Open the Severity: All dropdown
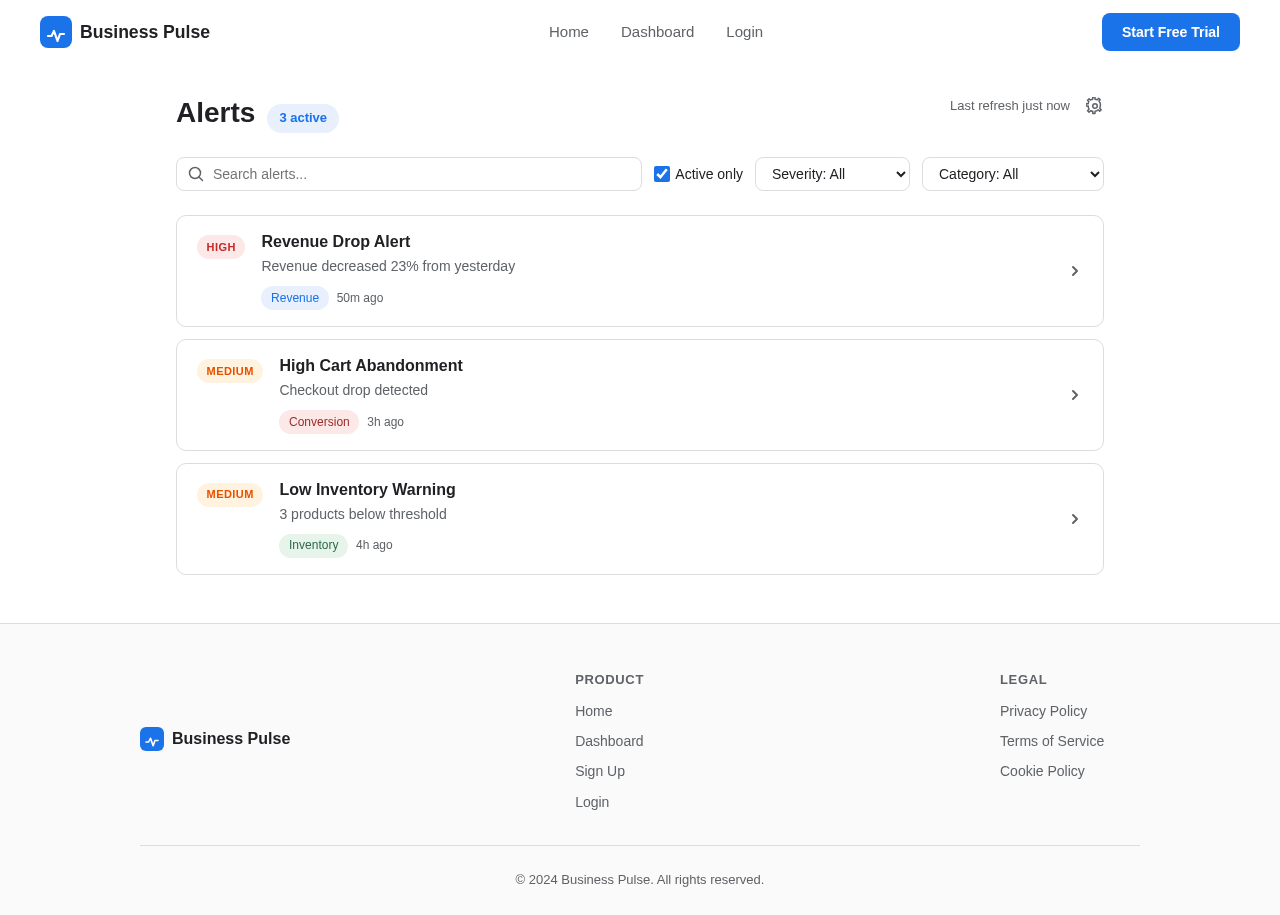 (x=832, y=174)
